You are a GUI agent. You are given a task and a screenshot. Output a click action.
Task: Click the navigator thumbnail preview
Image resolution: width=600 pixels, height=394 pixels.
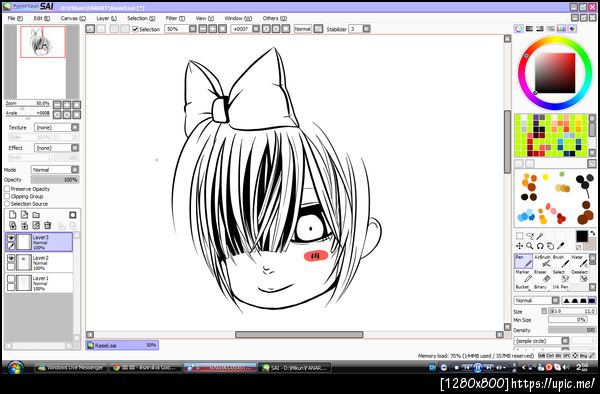pos(43,42)
